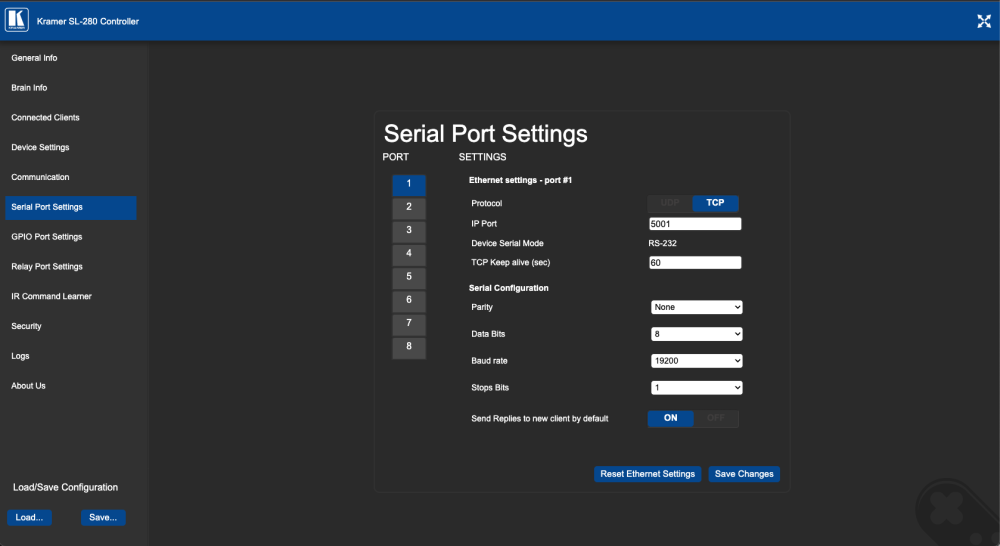Focus the TCP Keep alive field
This screenshot has width=1000, height=546.
click(x=695, y=263)
